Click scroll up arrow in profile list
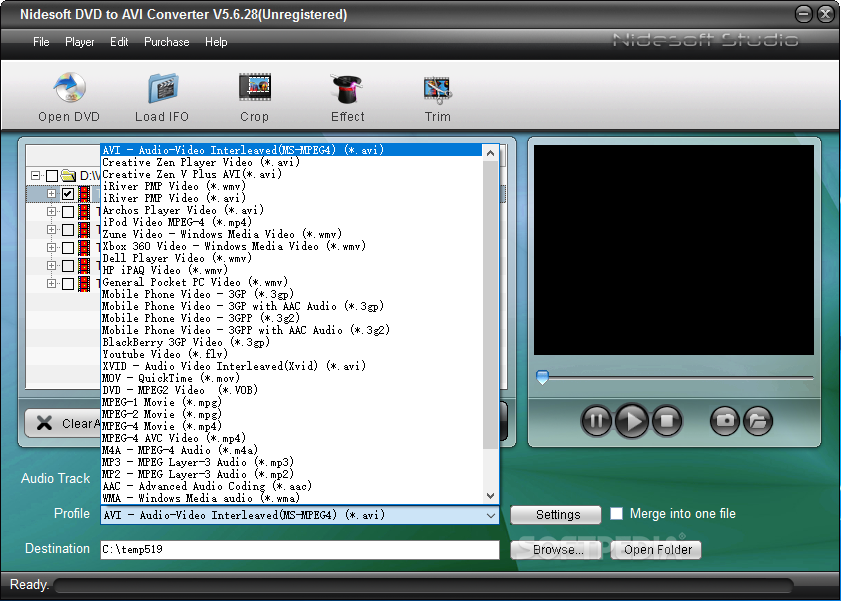Image resolution: width=841 pixels, height=601 pixels. point(490,153)
